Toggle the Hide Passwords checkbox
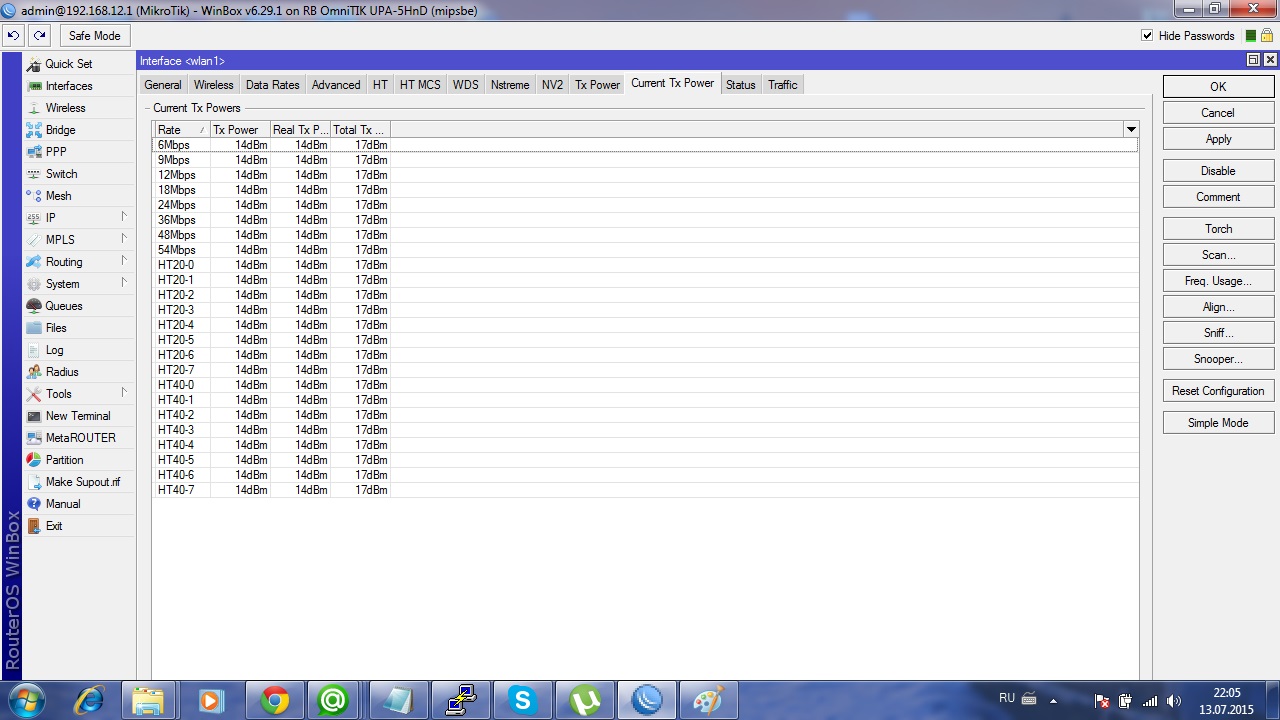 1147,36
